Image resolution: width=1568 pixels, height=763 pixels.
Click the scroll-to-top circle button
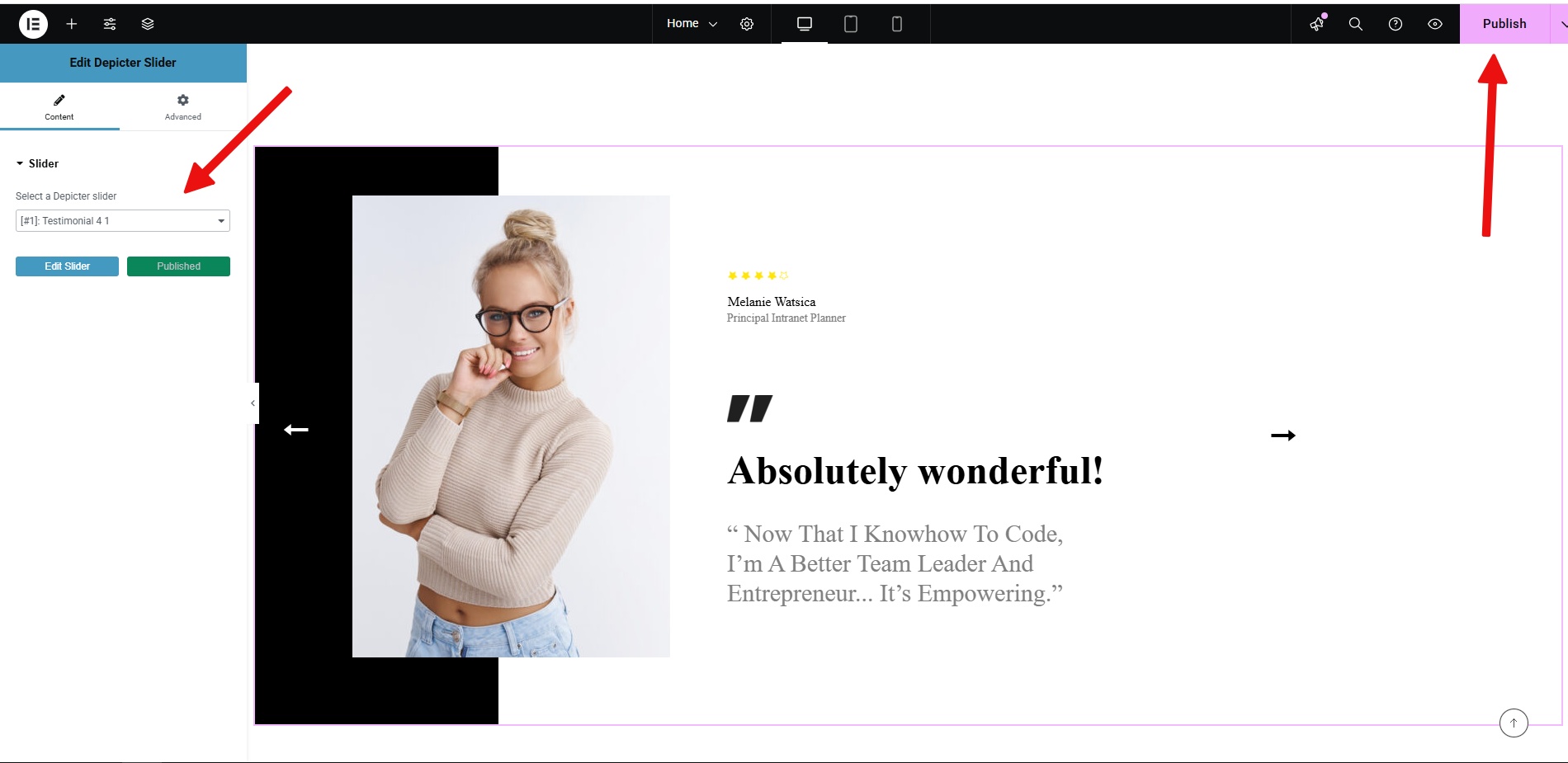click(1514, 723)
